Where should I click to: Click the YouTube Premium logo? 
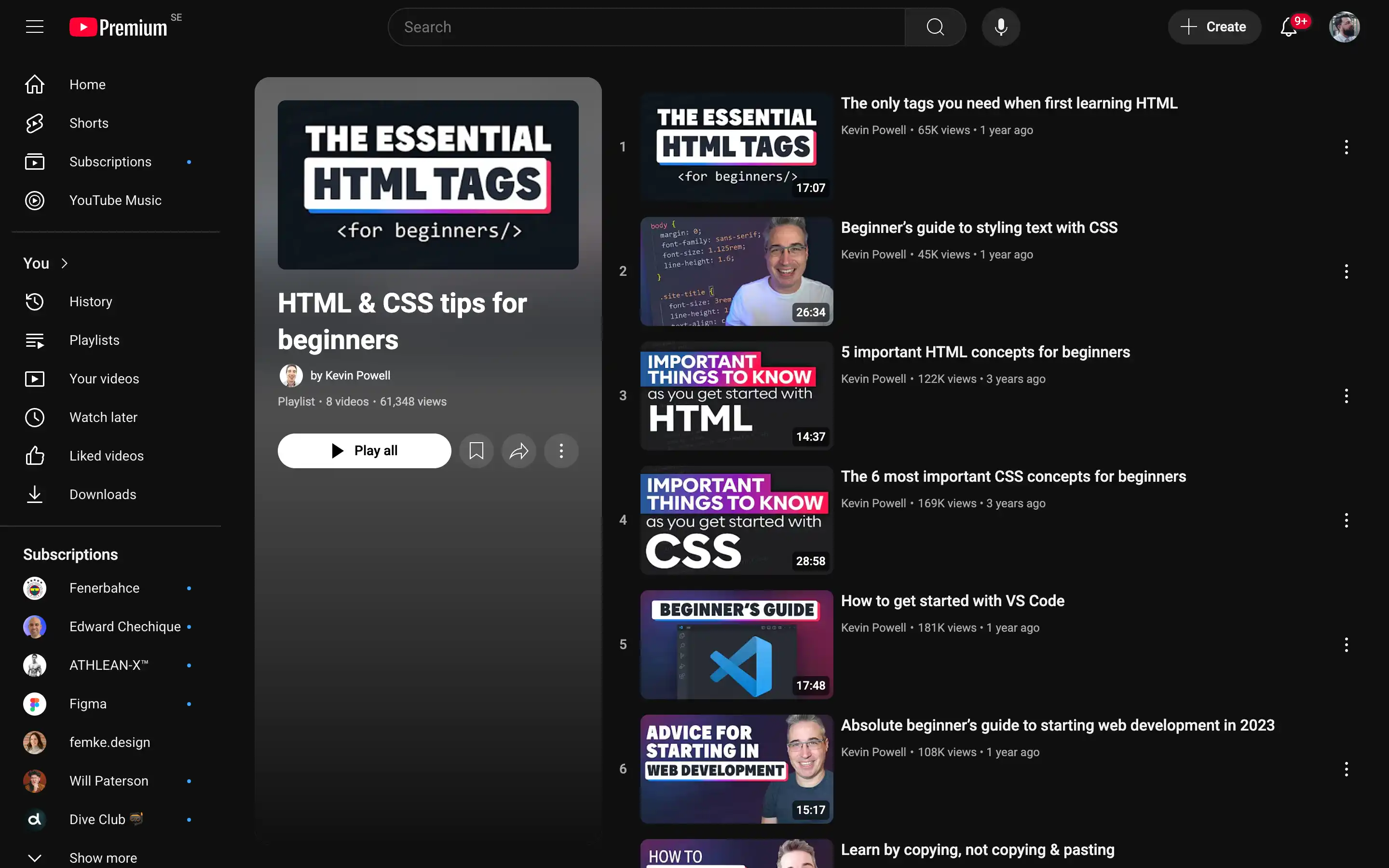(x=118, y=27)
